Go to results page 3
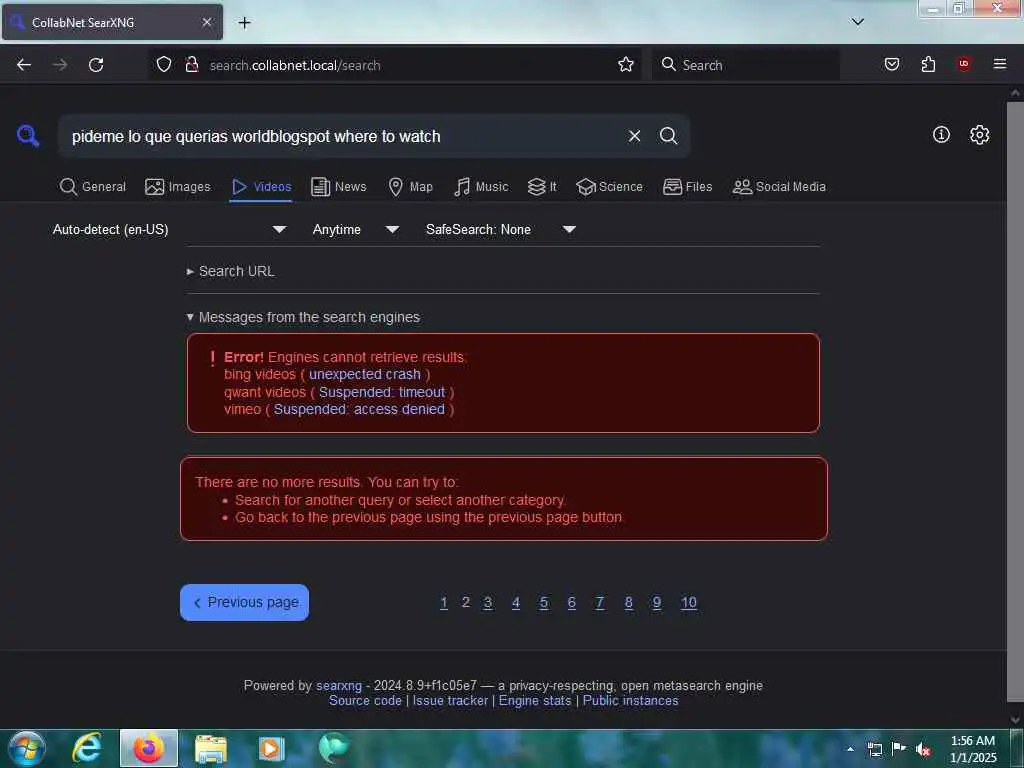Image resolution: width=1024 pixels, height=768 pixels. click(x=487, y=602)
